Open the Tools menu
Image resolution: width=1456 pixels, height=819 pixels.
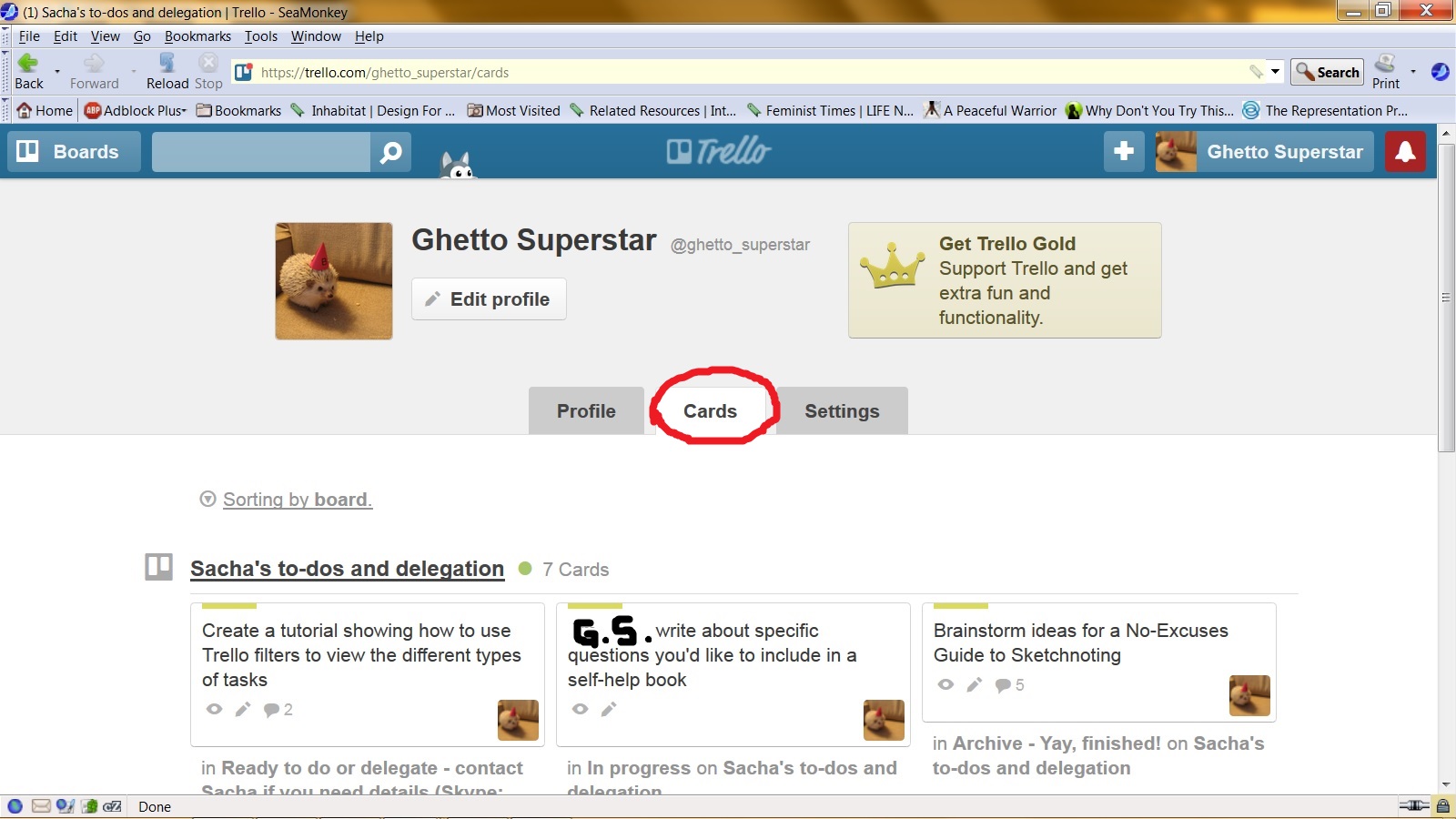261,36
